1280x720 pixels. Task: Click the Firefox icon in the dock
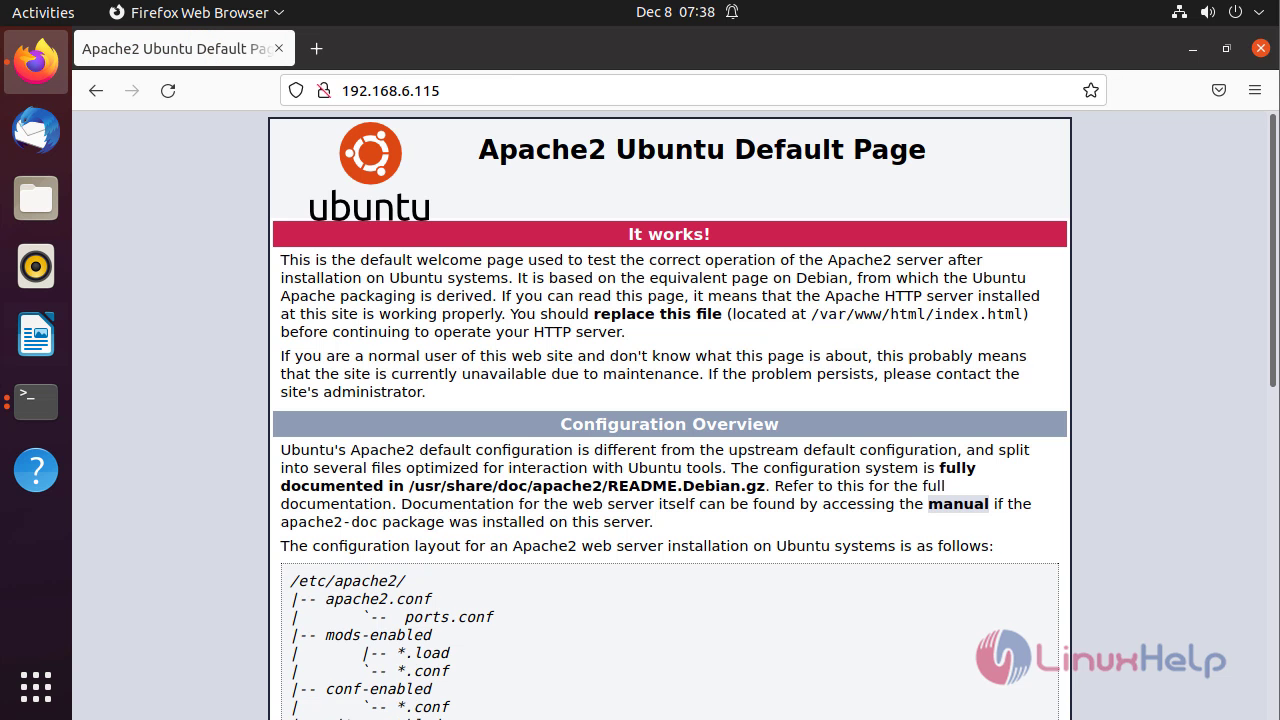point(36,62)
